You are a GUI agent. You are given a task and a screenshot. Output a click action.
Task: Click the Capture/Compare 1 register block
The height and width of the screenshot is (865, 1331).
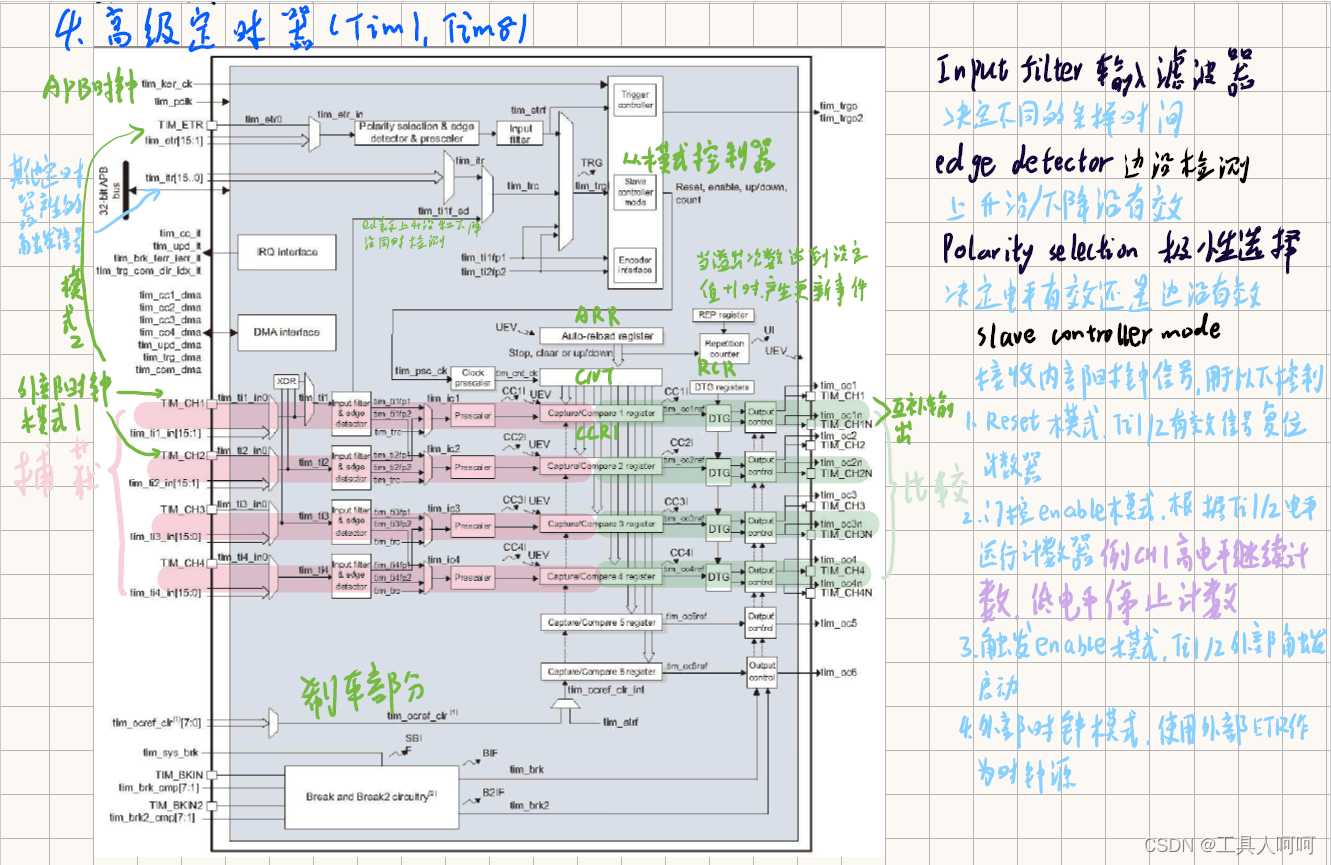pos(601,411)
